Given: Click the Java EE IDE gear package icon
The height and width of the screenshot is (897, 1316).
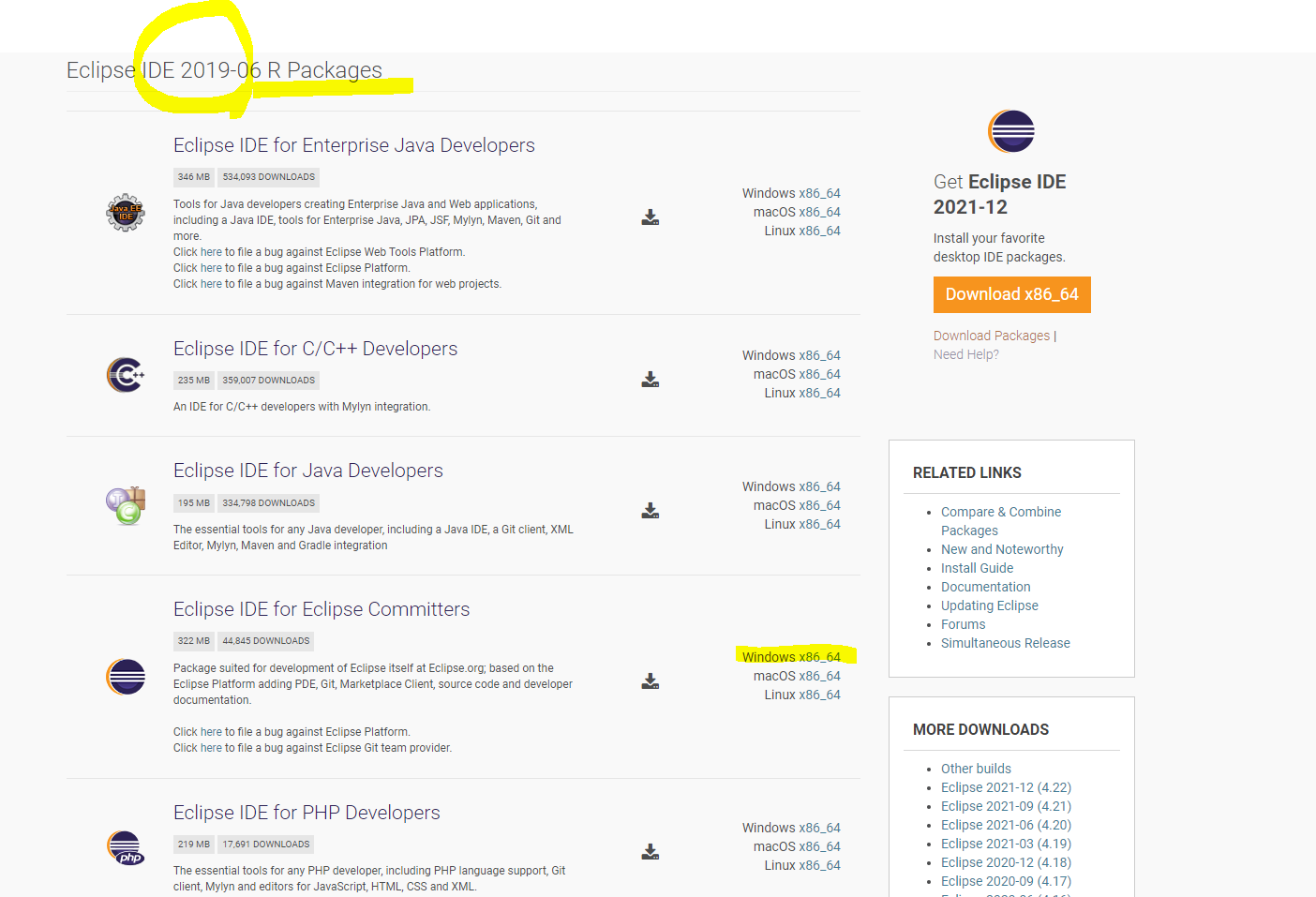Looking at the screenshot, I should coord(126,213).
